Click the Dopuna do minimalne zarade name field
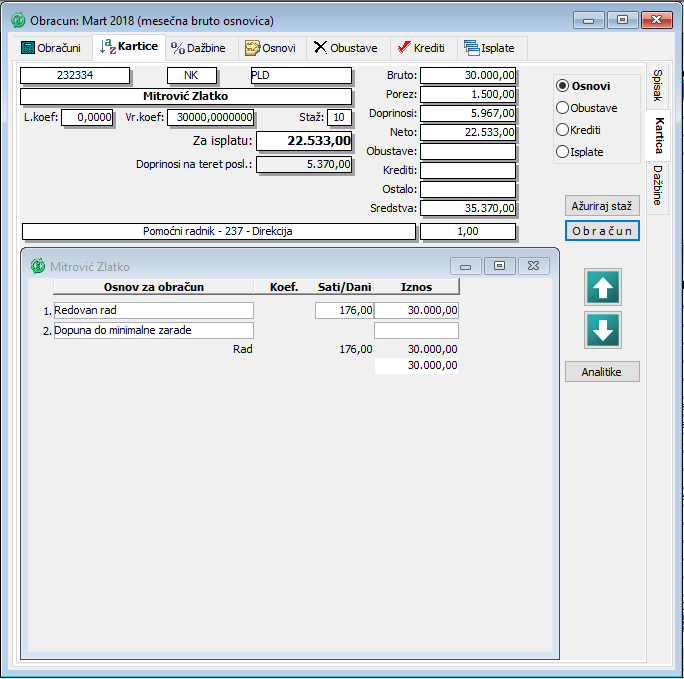Screen dimensions: 684x679 (154, 330)
